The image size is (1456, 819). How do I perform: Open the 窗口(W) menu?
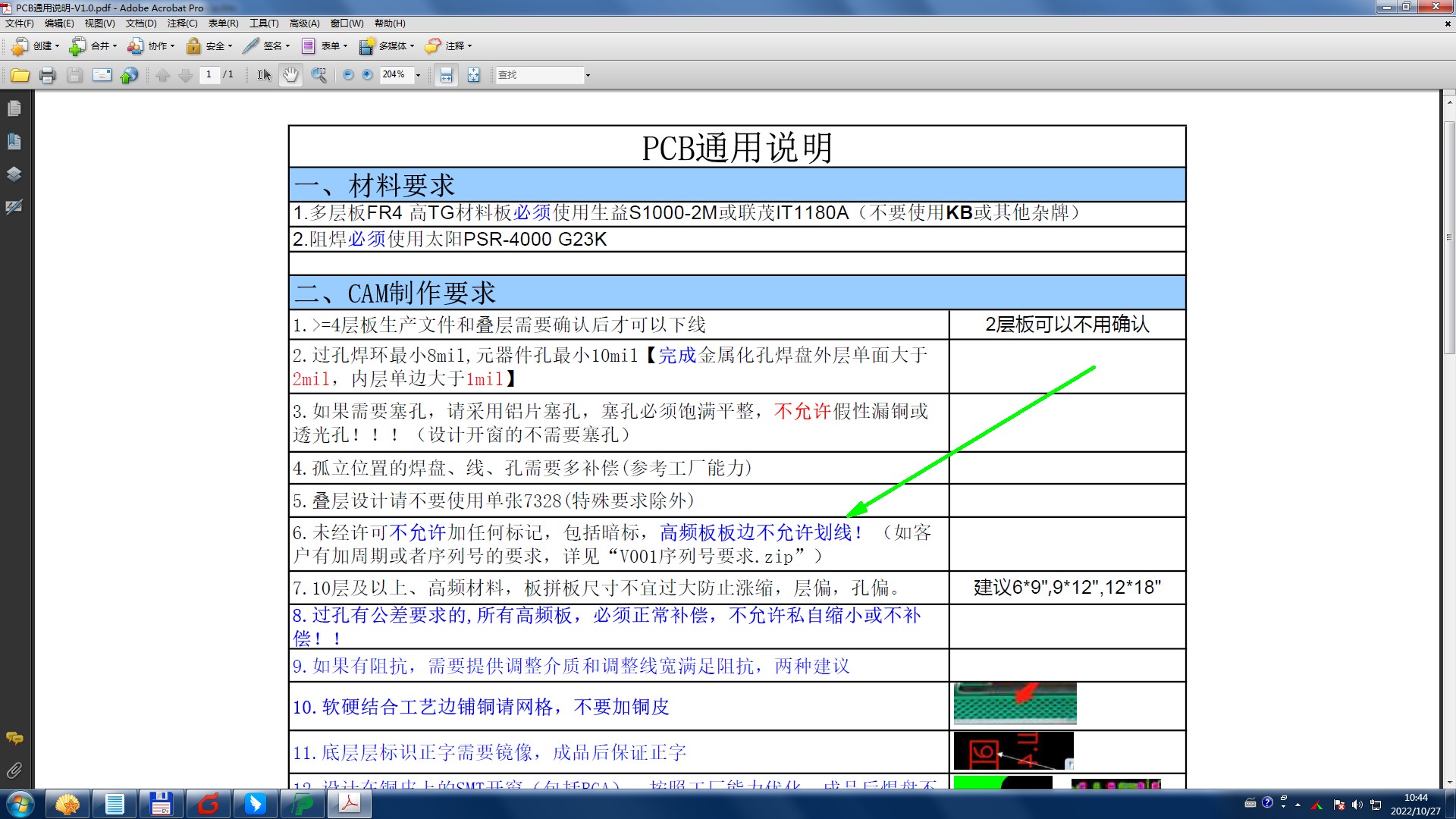click(x=347, y=24)
